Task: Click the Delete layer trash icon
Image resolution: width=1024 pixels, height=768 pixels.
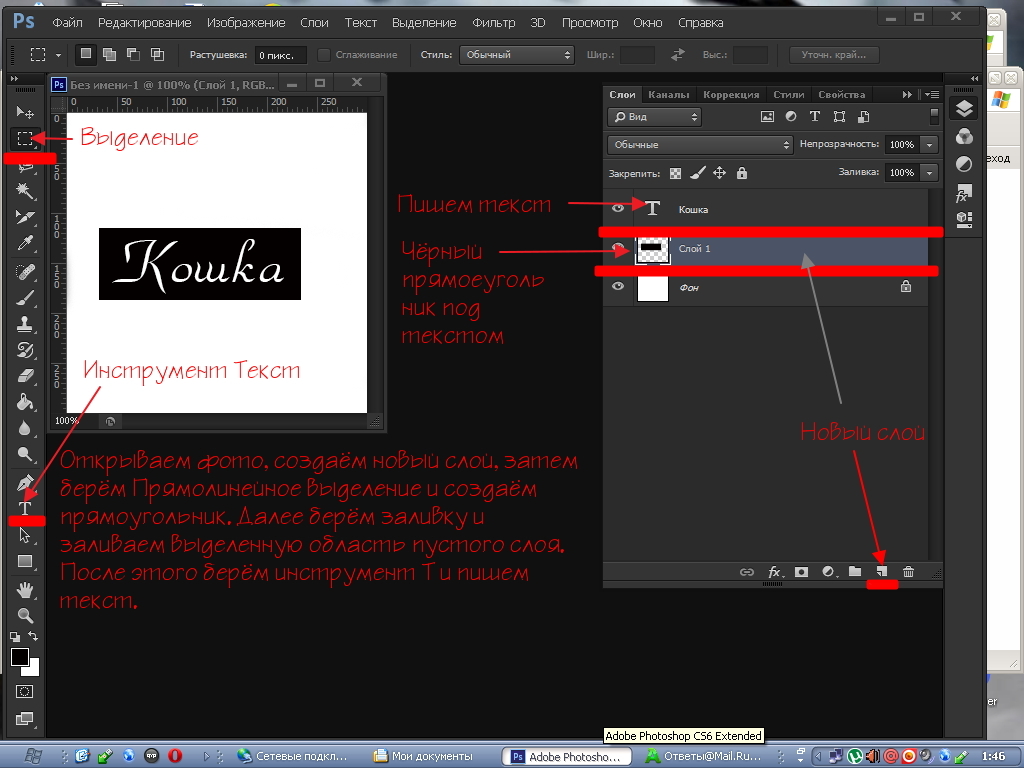Action: click(908, 572)
